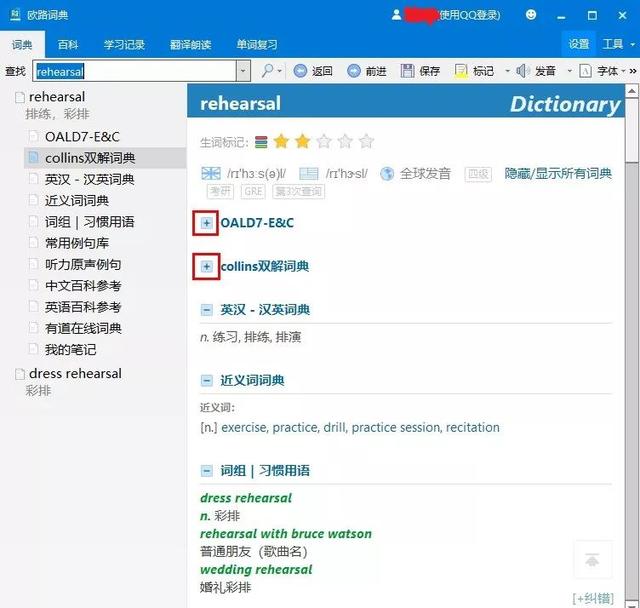Click the colored word-list bars icon
Viewport: 640px width, 608px height.
[261, 142]
